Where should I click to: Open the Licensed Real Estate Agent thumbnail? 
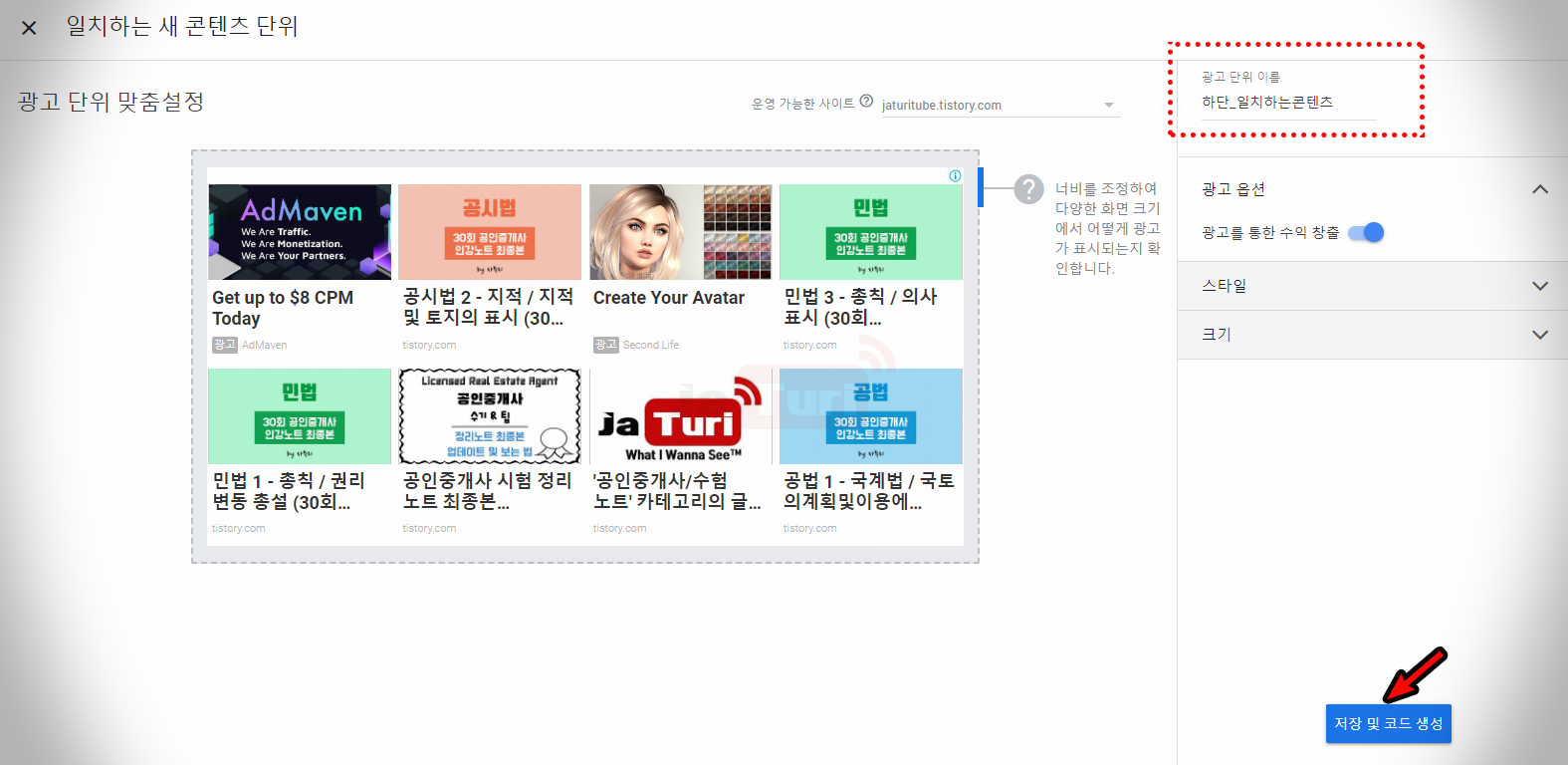click(x=490, y=416)
